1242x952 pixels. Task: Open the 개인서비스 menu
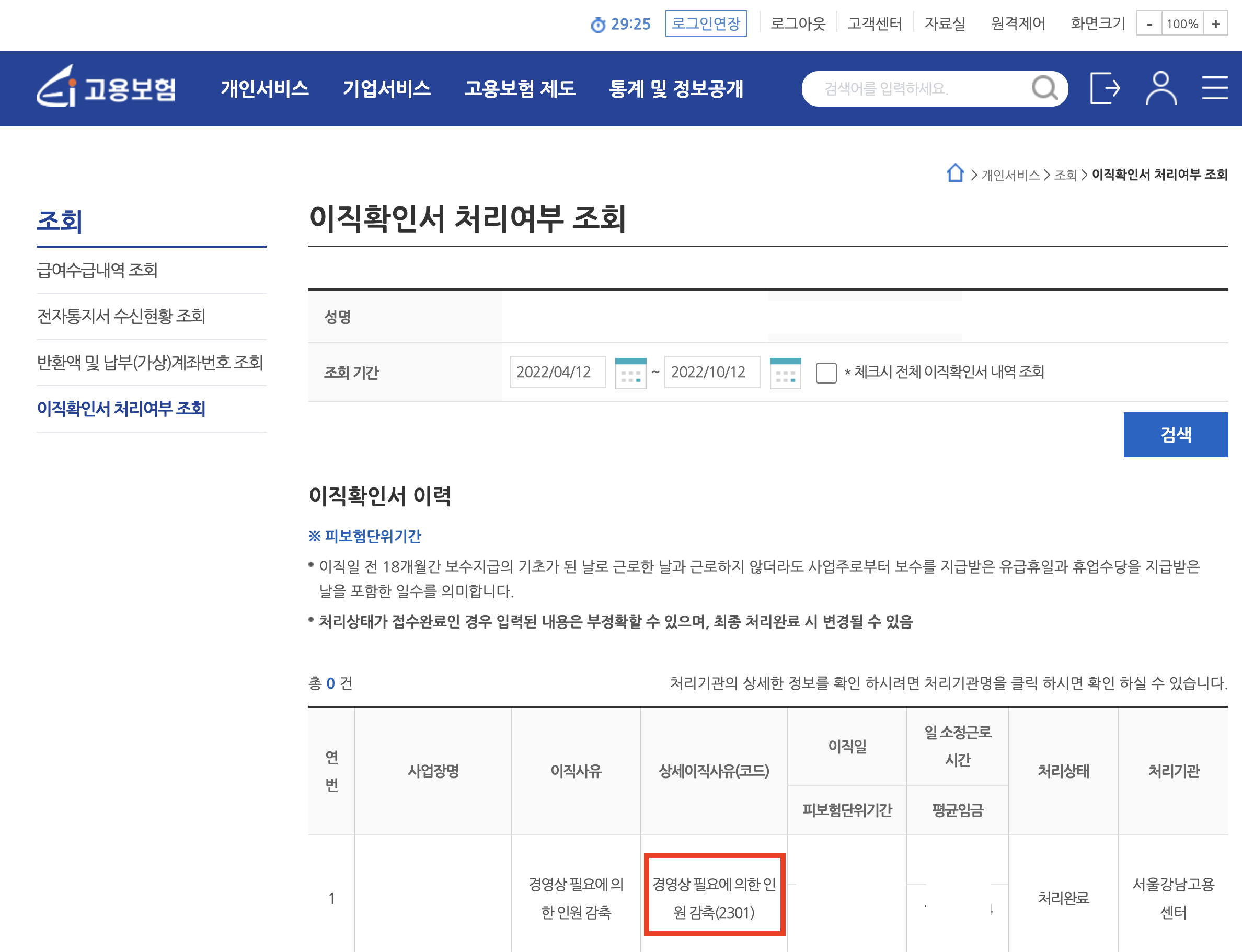(x=264, y=88)
